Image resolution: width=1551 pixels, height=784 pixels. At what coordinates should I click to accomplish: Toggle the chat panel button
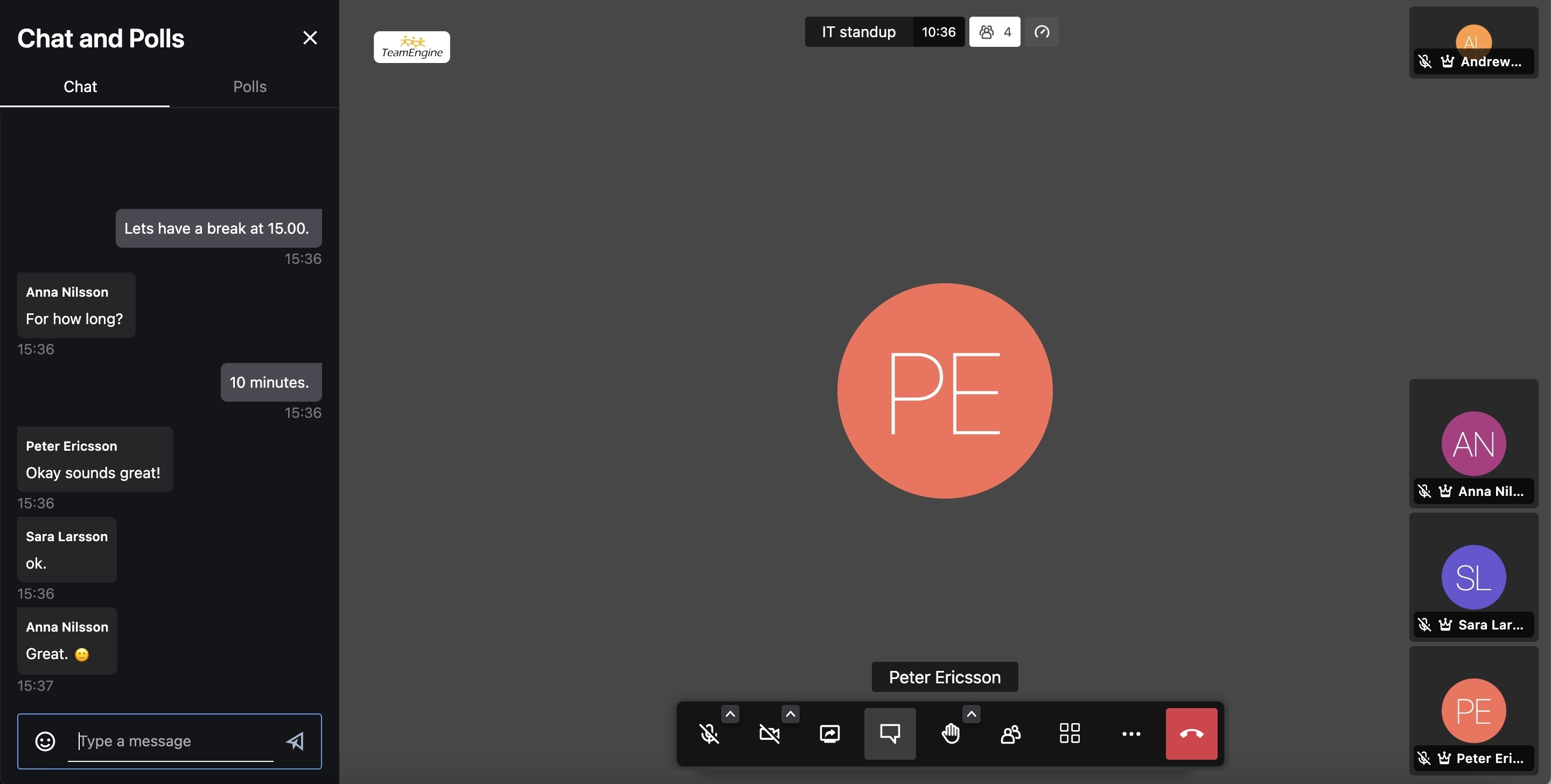point(890,733)
